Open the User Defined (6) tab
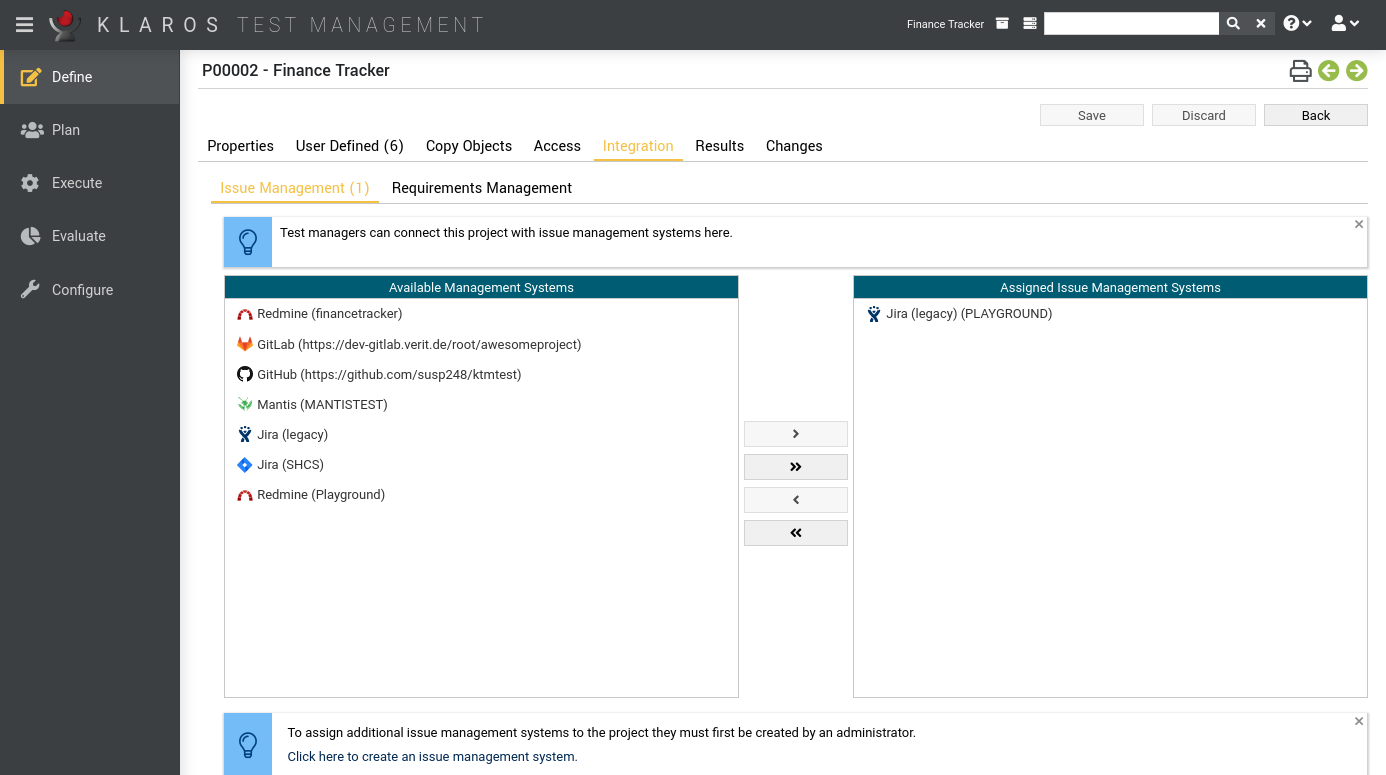 [349, 146]
